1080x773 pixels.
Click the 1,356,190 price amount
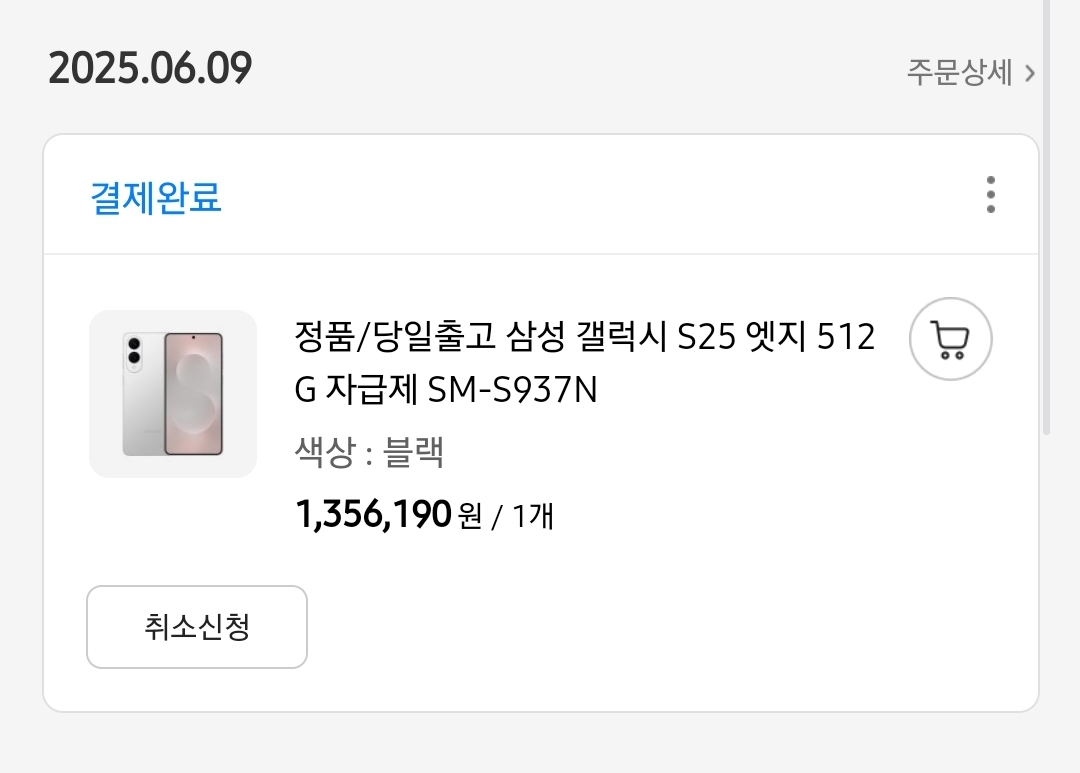374,515
